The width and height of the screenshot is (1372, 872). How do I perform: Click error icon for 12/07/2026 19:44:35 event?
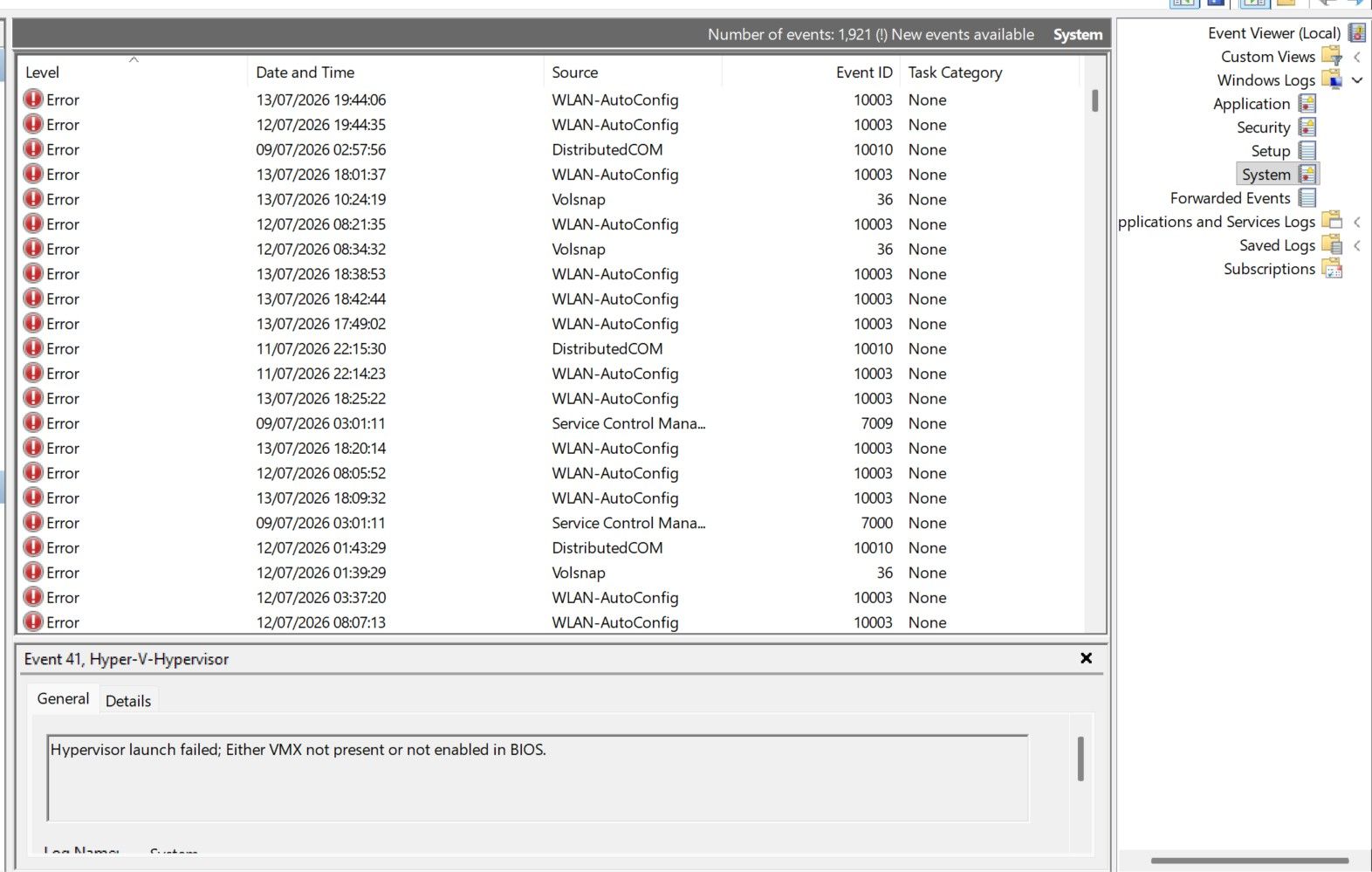click(x=33, y=125)
